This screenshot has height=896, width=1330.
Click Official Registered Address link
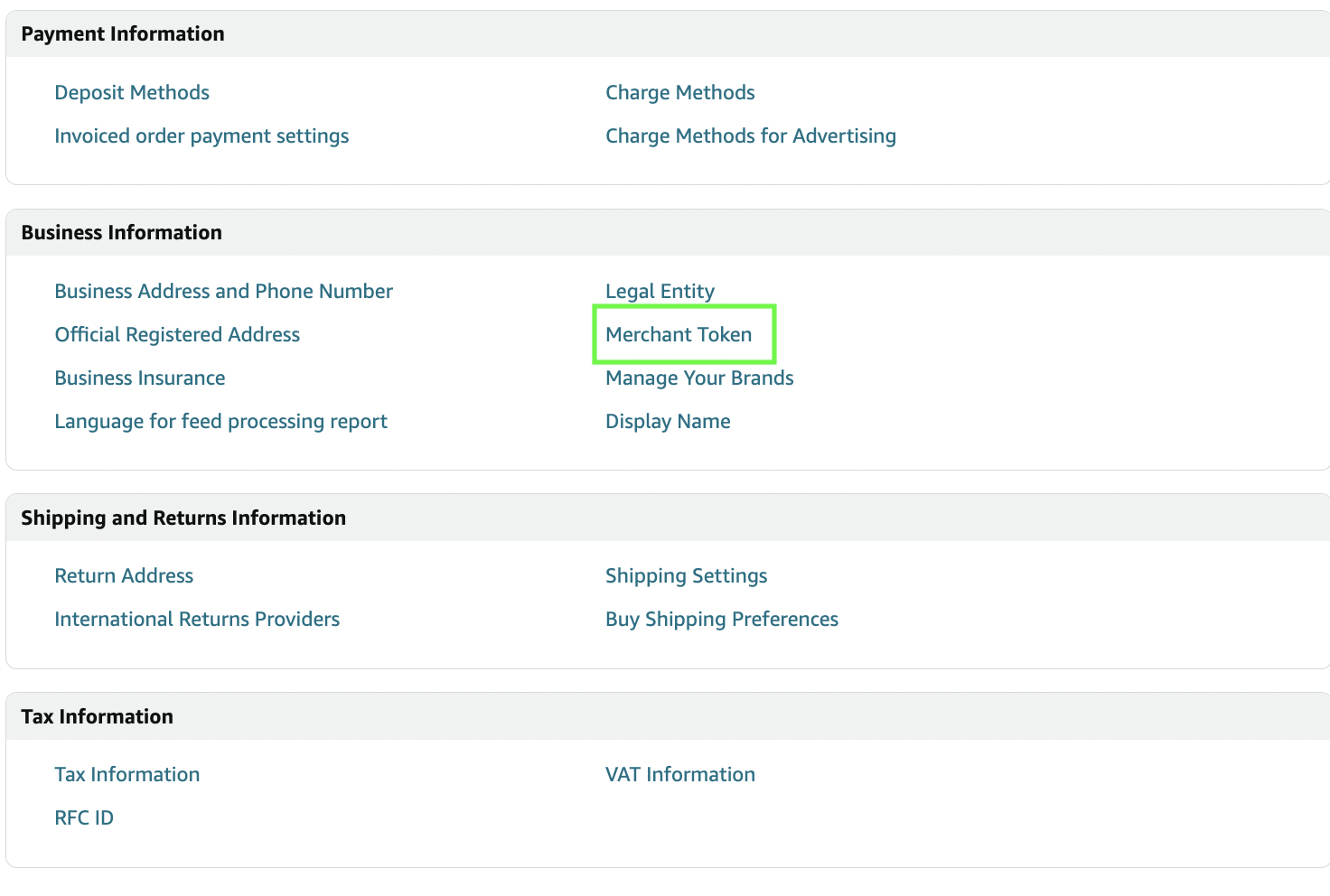coord(177,334)
